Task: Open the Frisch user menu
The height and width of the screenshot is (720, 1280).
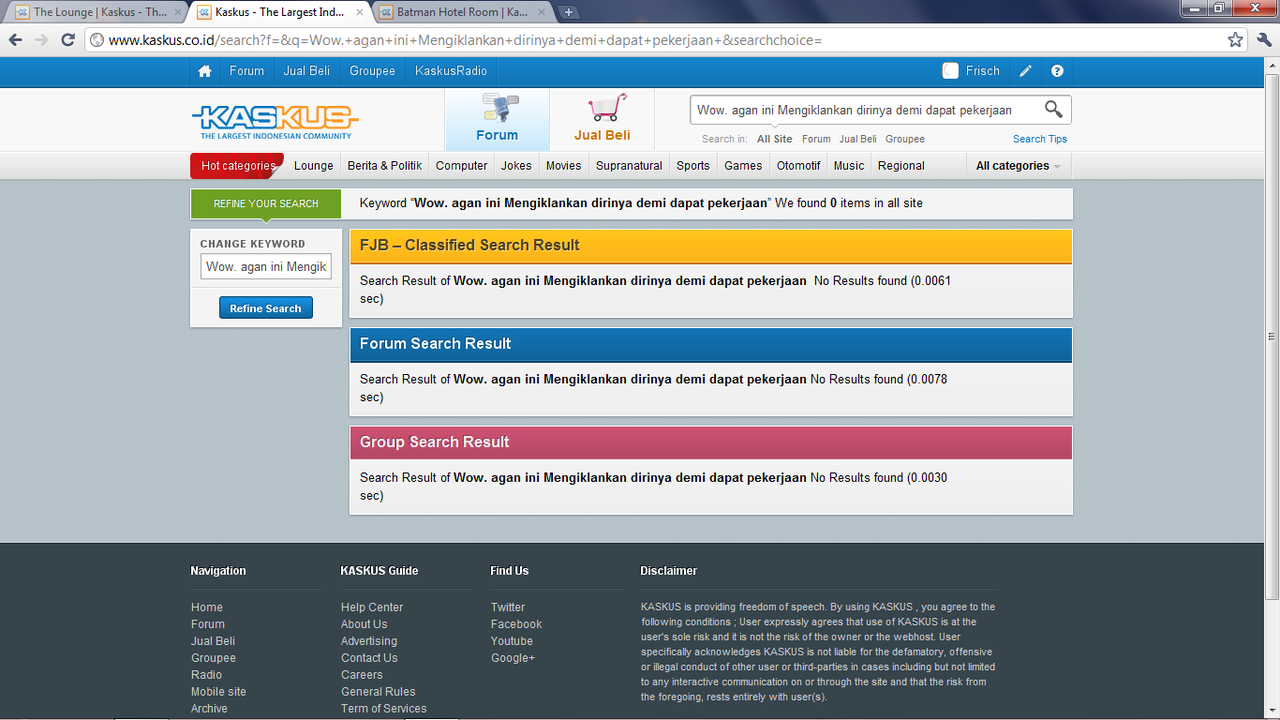Action: click(982, 71)
